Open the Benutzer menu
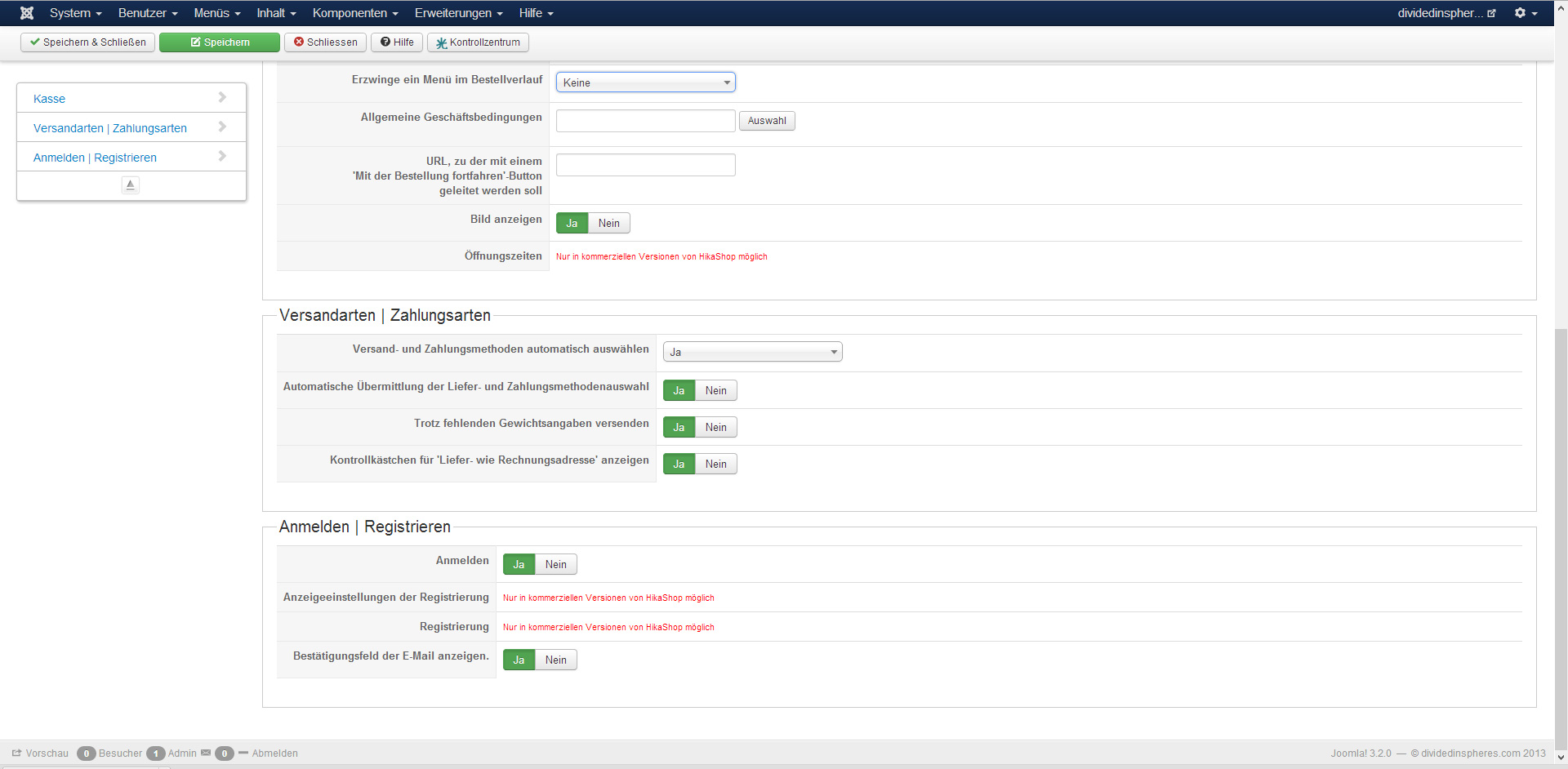The width and height of the screenshot is (1568, 769). [148, 13]
